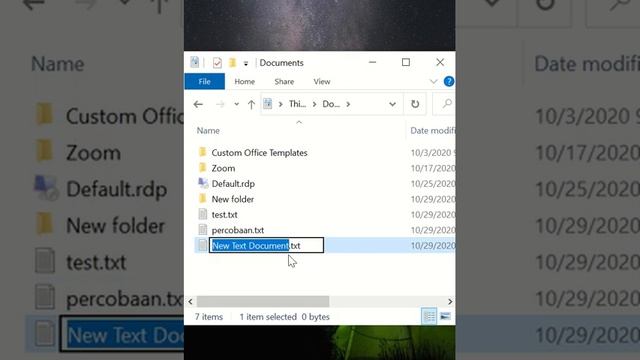The height and width of the screenshot is (360, 640).
Task: Click the Zoom folder icon
Action: click(x=202, y=168)
